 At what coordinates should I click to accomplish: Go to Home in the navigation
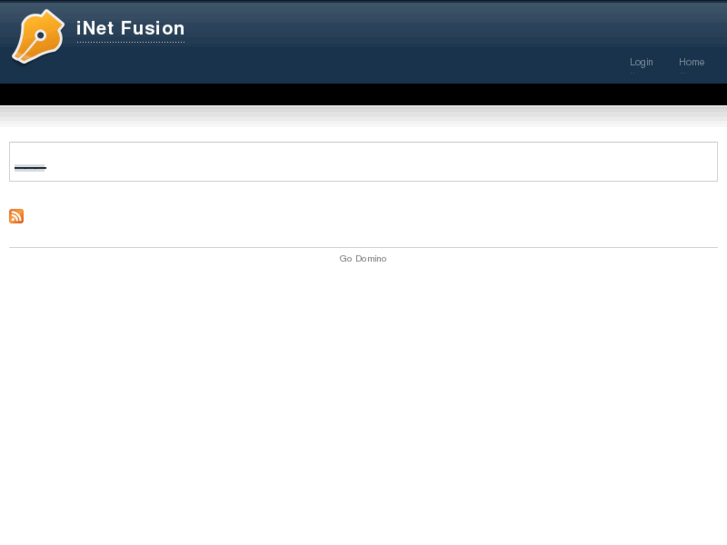[691, 62]
